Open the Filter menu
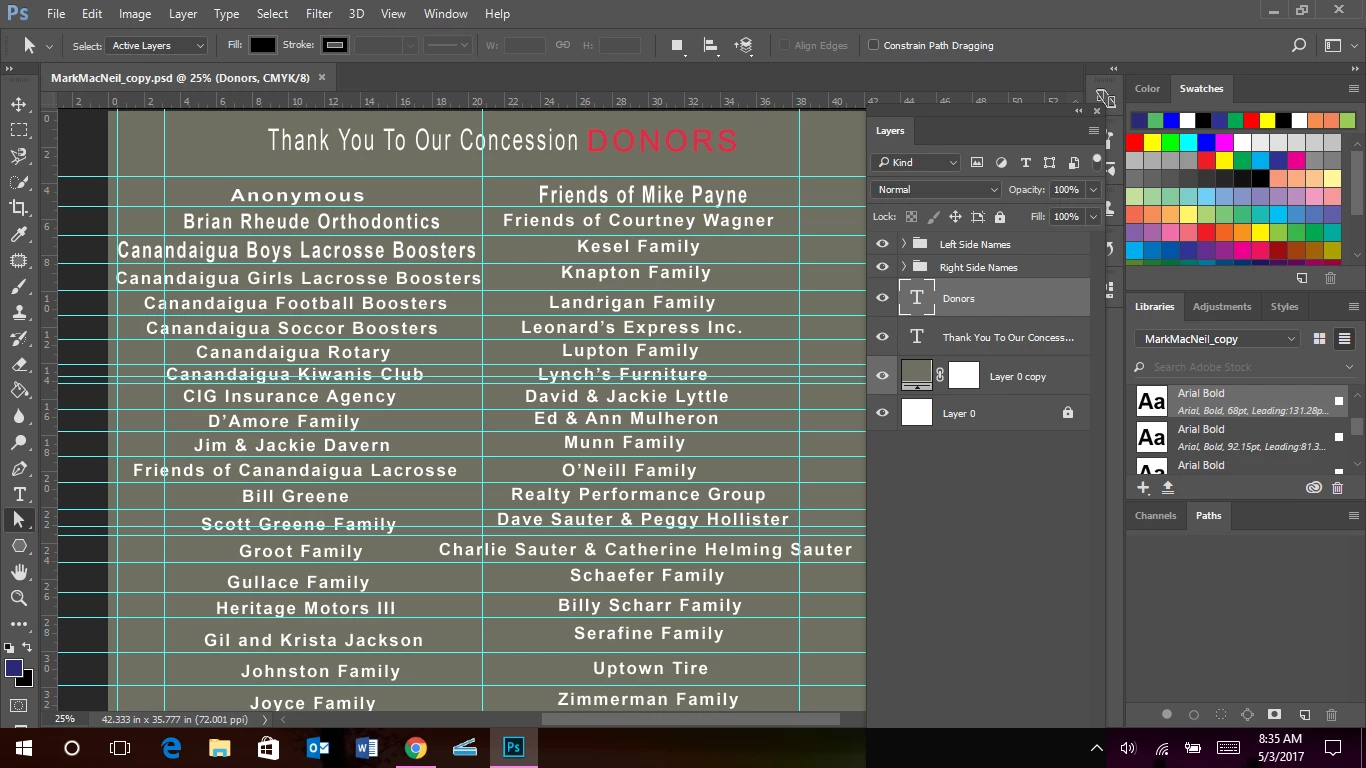The image size is (1366, 768). coord(319,14)
